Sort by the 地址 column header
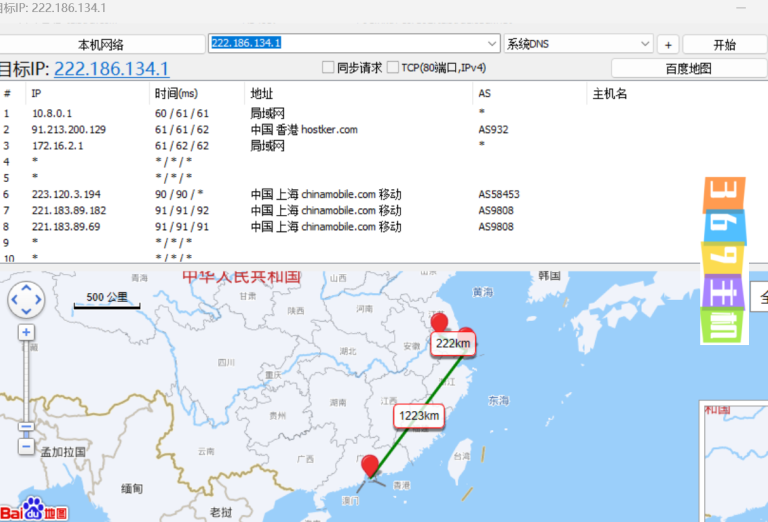Viewport: 768px width, 522px height. click(x=359, y=93)
